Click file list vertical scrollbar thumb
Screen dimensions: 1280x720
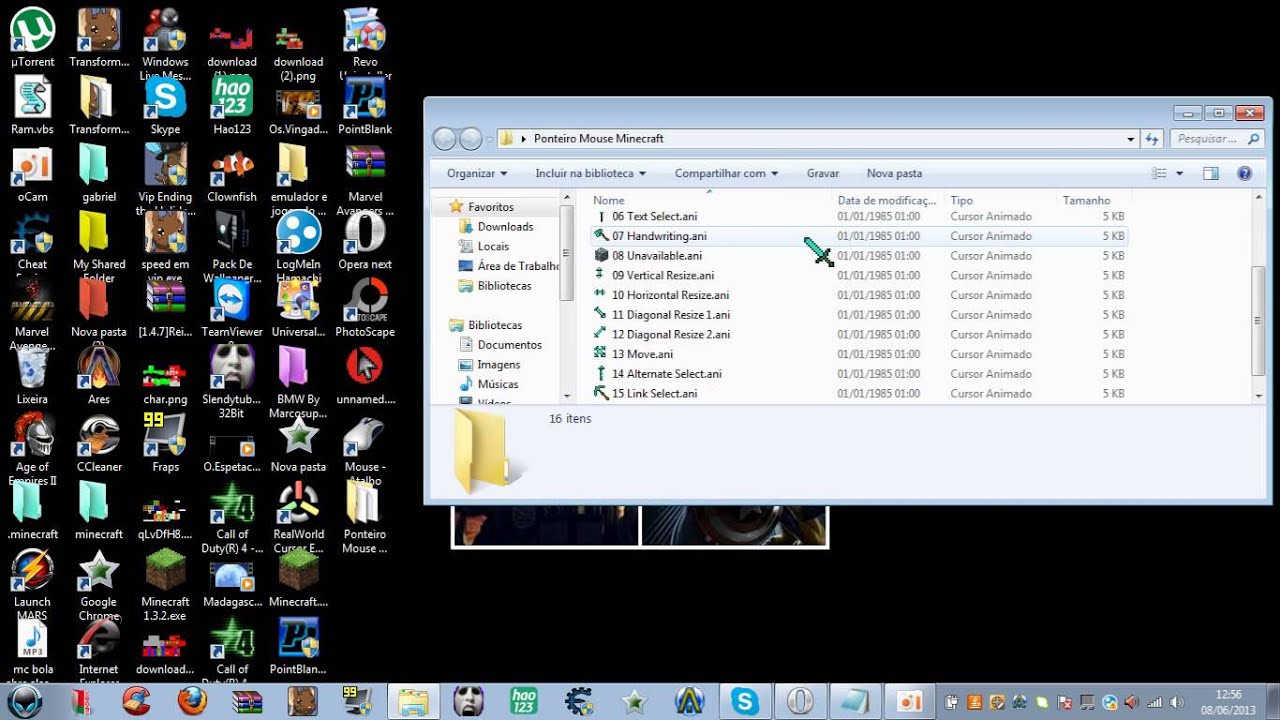tap(1258, 322)
